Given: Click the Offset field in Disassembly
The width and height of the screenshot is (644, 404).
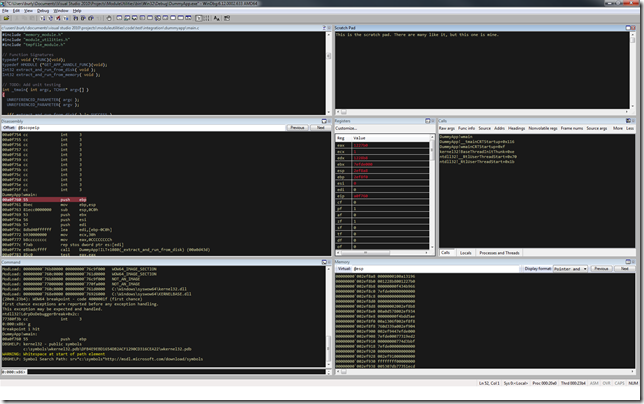Looking at the screenshot, I should tap(151, 128).
